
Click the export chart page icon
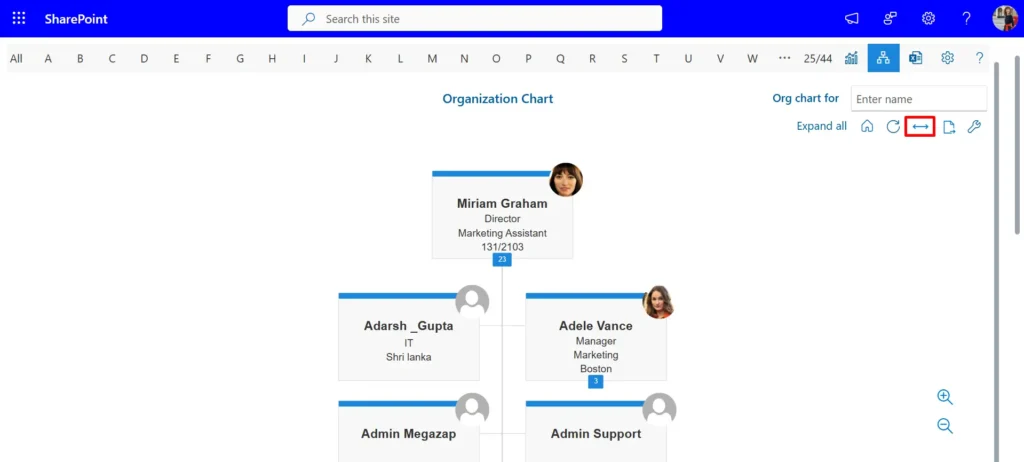point(949,127)
